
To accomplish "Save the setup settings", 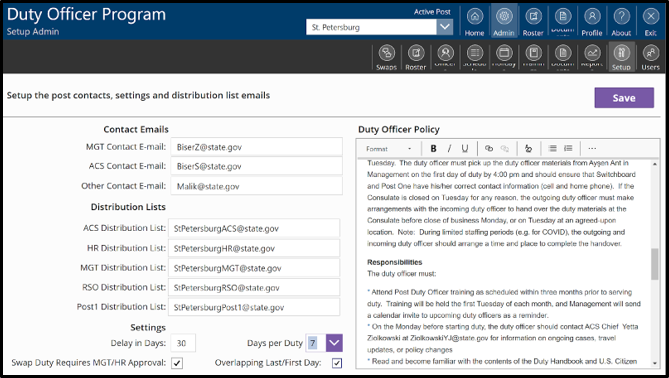I will pyautogui.click(x=624, y=98).
